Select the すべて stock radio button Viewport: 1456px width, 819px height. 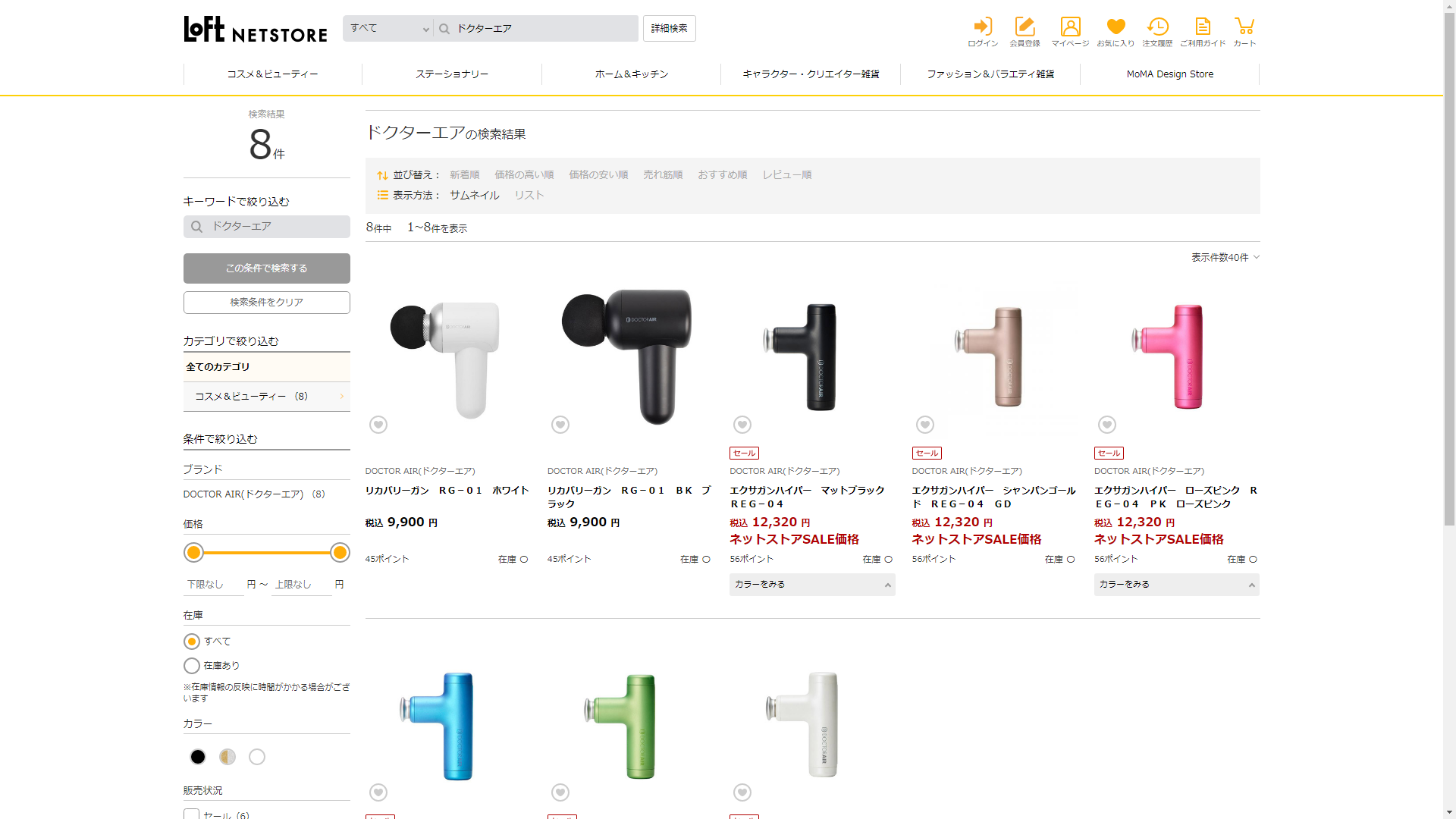coord(192,642)
